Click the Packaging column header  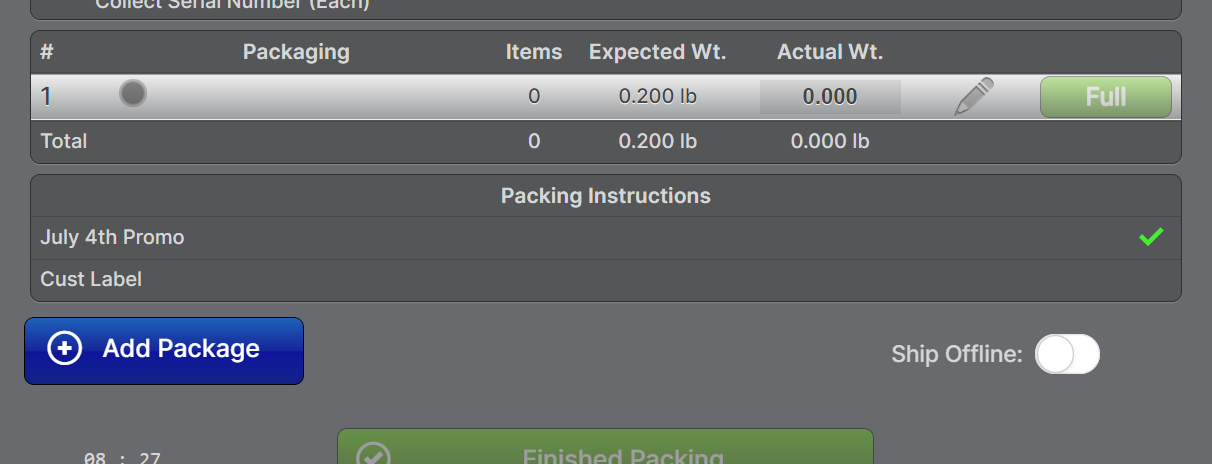pyautogui.click(x=296, y=52)
